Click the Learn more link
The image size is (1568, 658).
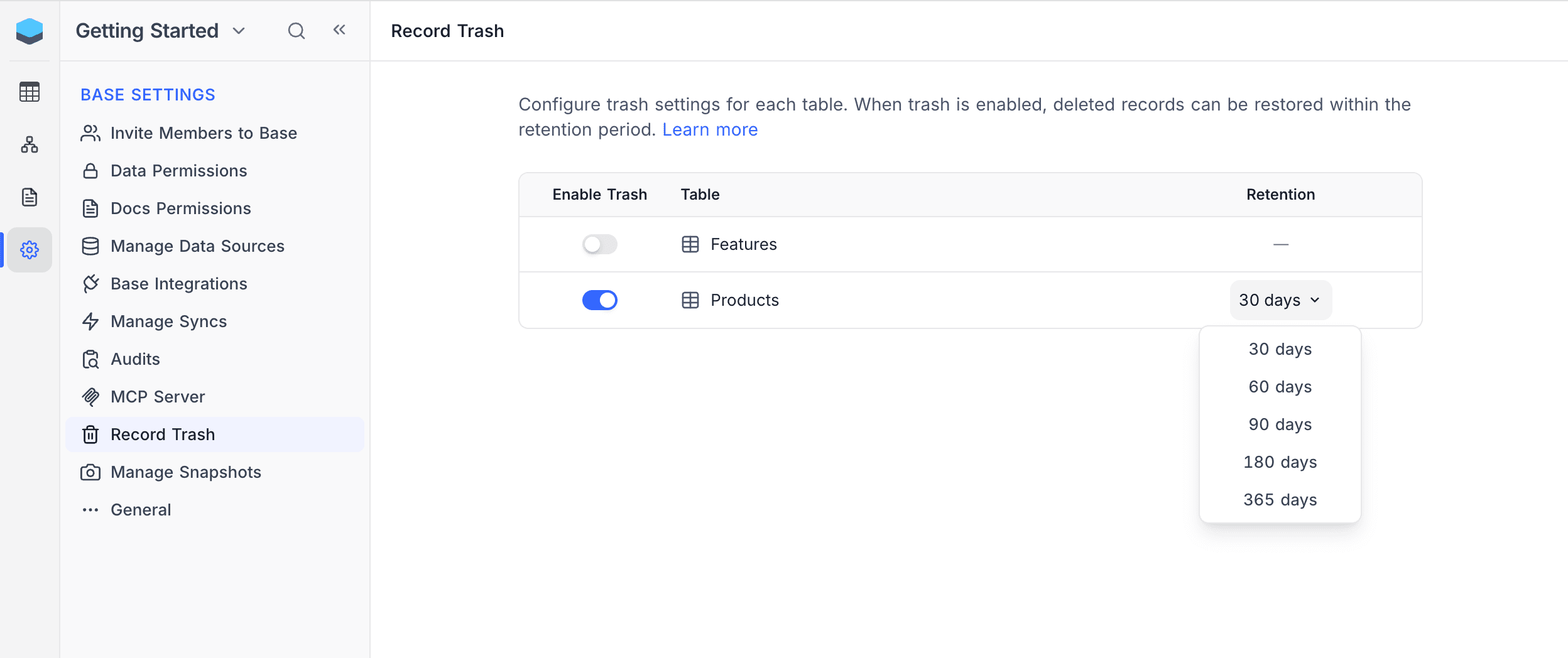pos(710,129)
